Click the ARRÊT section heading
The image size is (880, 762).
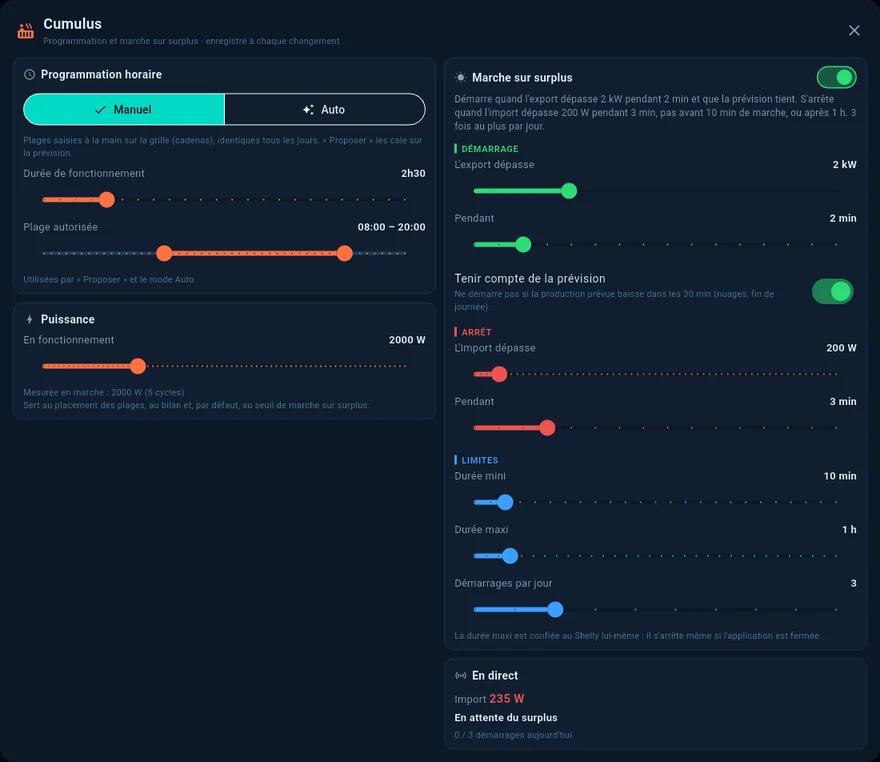[x=476, y=332]
